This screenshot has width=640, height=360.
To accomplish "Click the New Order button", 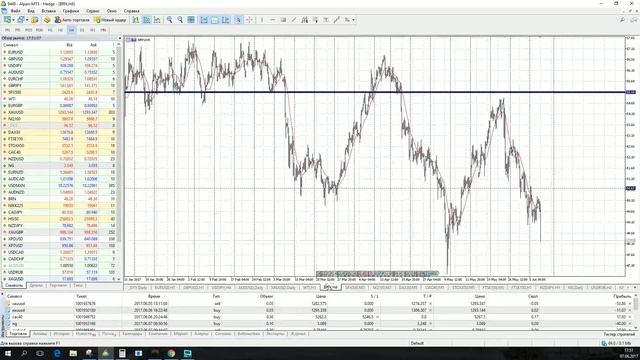I will [x=110, y=20].
